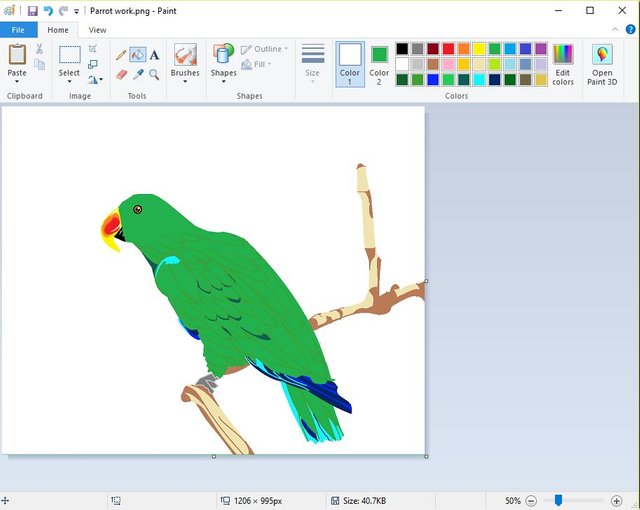The image size is (640, 510).
Task: Expand the Select dropdown arrow
Action: 69,82
